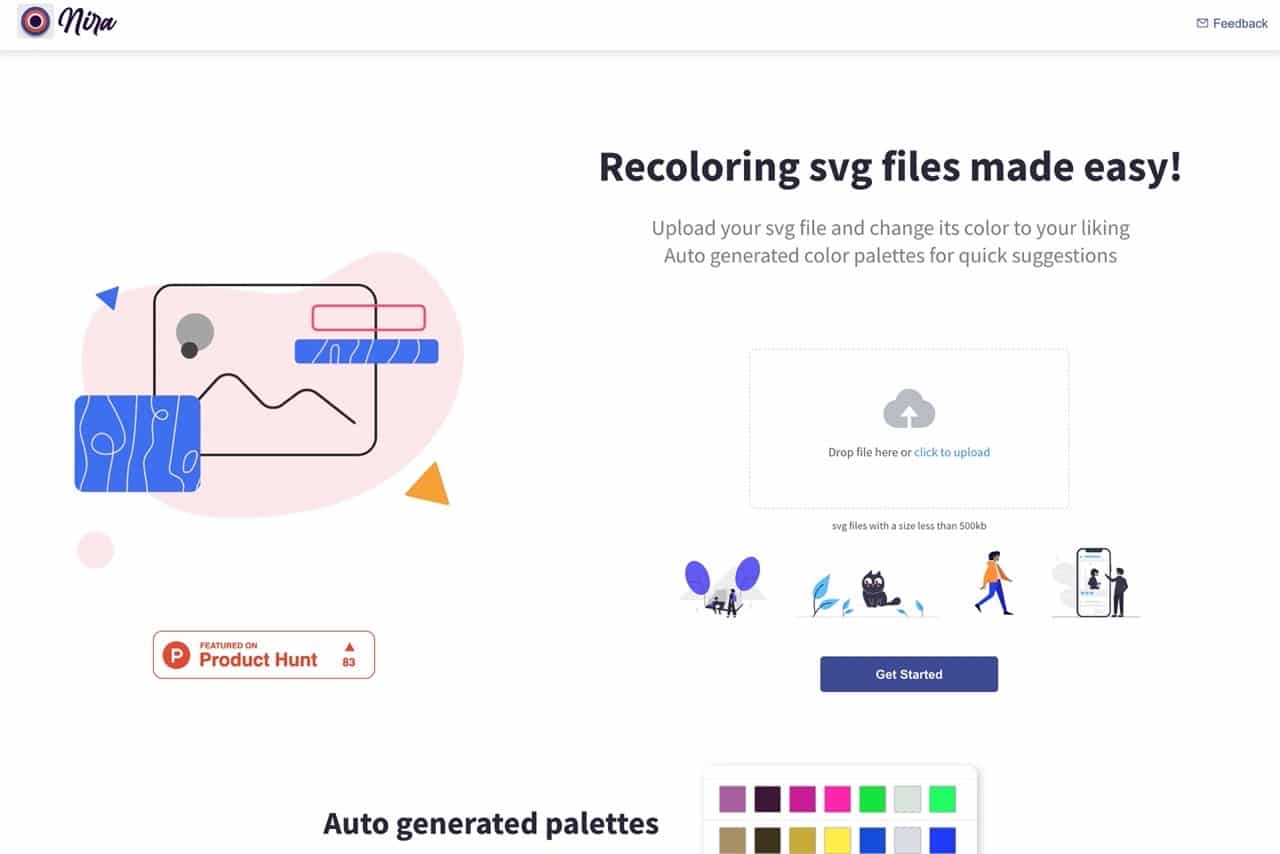The width and height of the screenshot is (1280, 854).
Task: Click the 'Recoloring svg files made easy!' heading
Action: click(x=890, y=167)
